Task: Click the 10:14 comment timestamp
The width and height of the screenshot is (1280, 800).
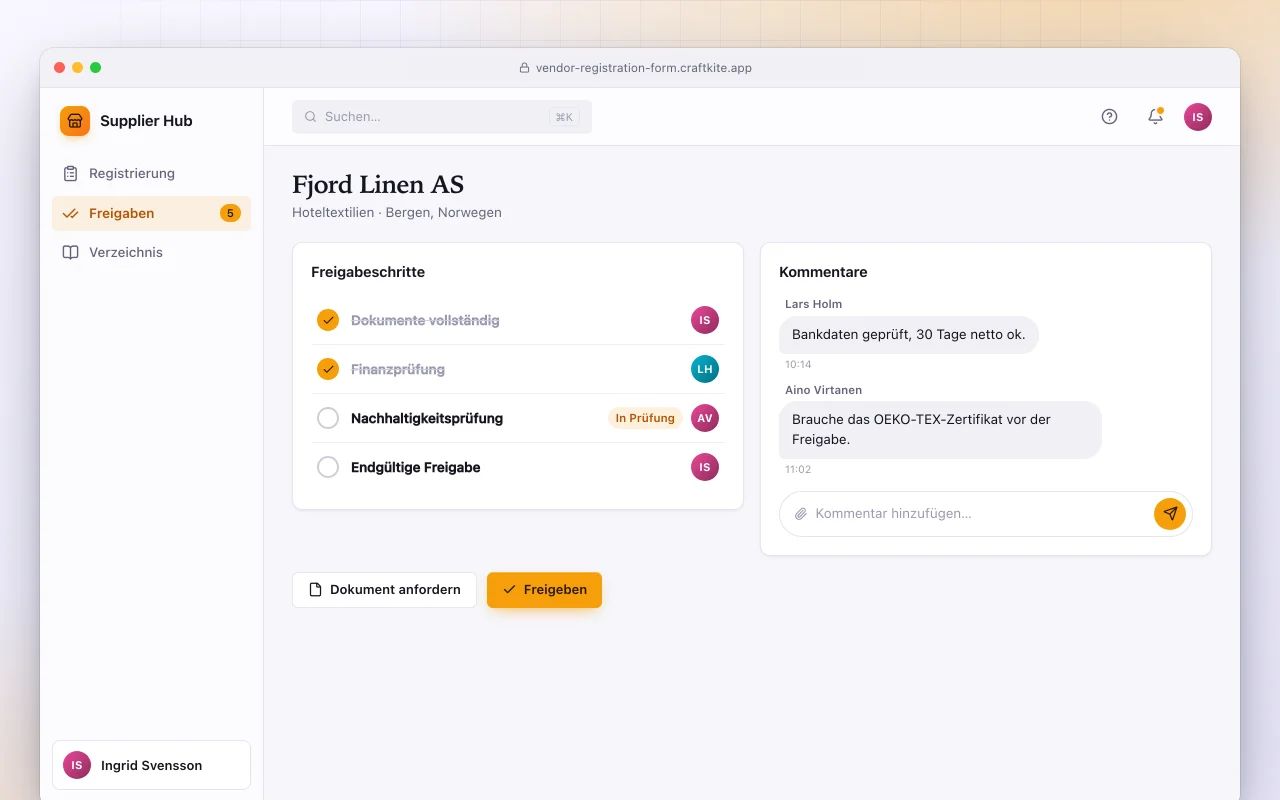Action: coord(798,365)
